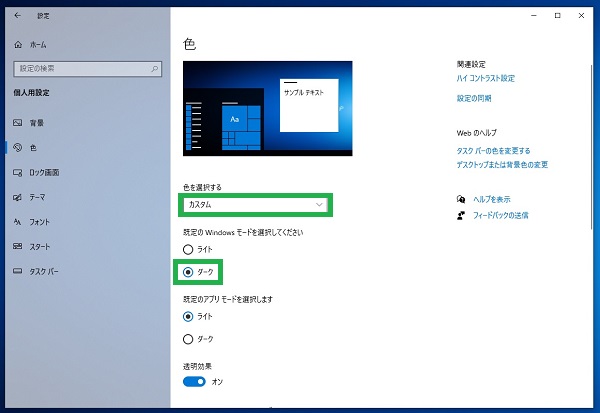This screenshot has width=600, height=413.
Task: Click the 色 color palette icon
Action: pyautogui.click(x=17, y=148)
